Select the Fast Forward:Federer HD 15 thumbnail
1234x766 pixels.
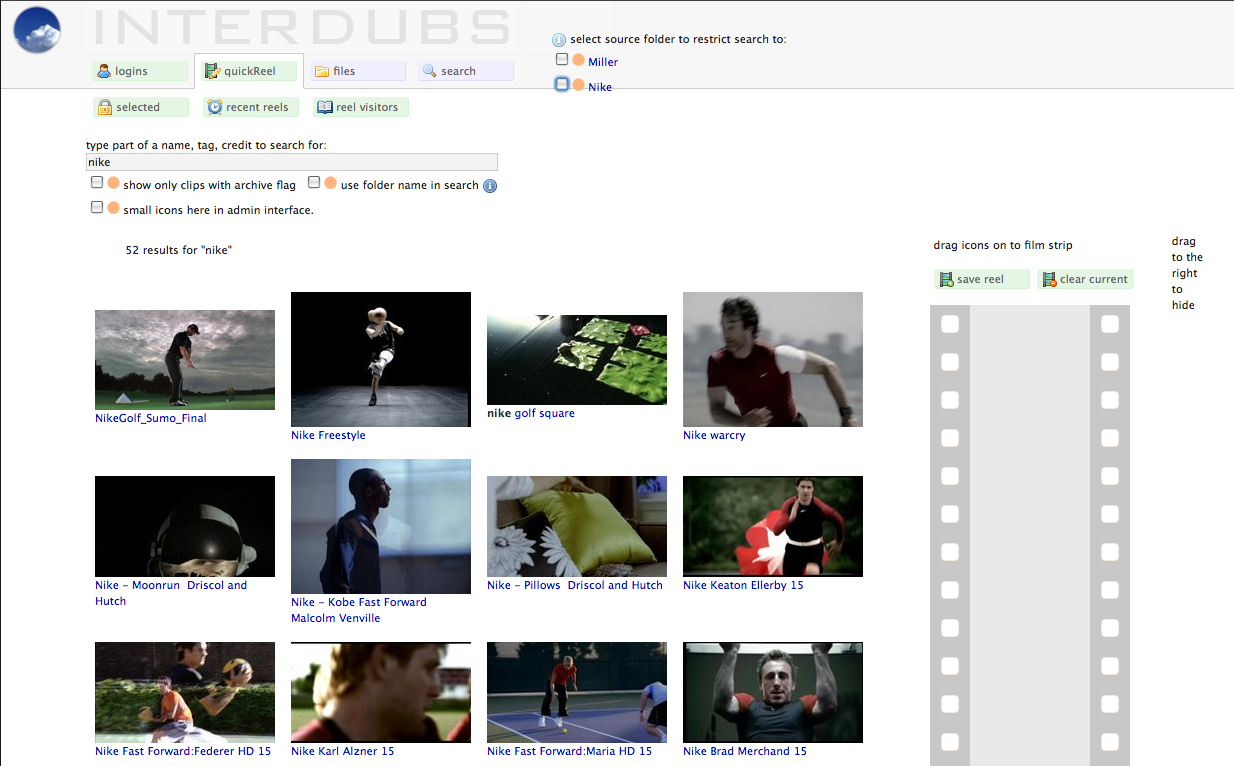pyautogui.click(x=185, y=692)
